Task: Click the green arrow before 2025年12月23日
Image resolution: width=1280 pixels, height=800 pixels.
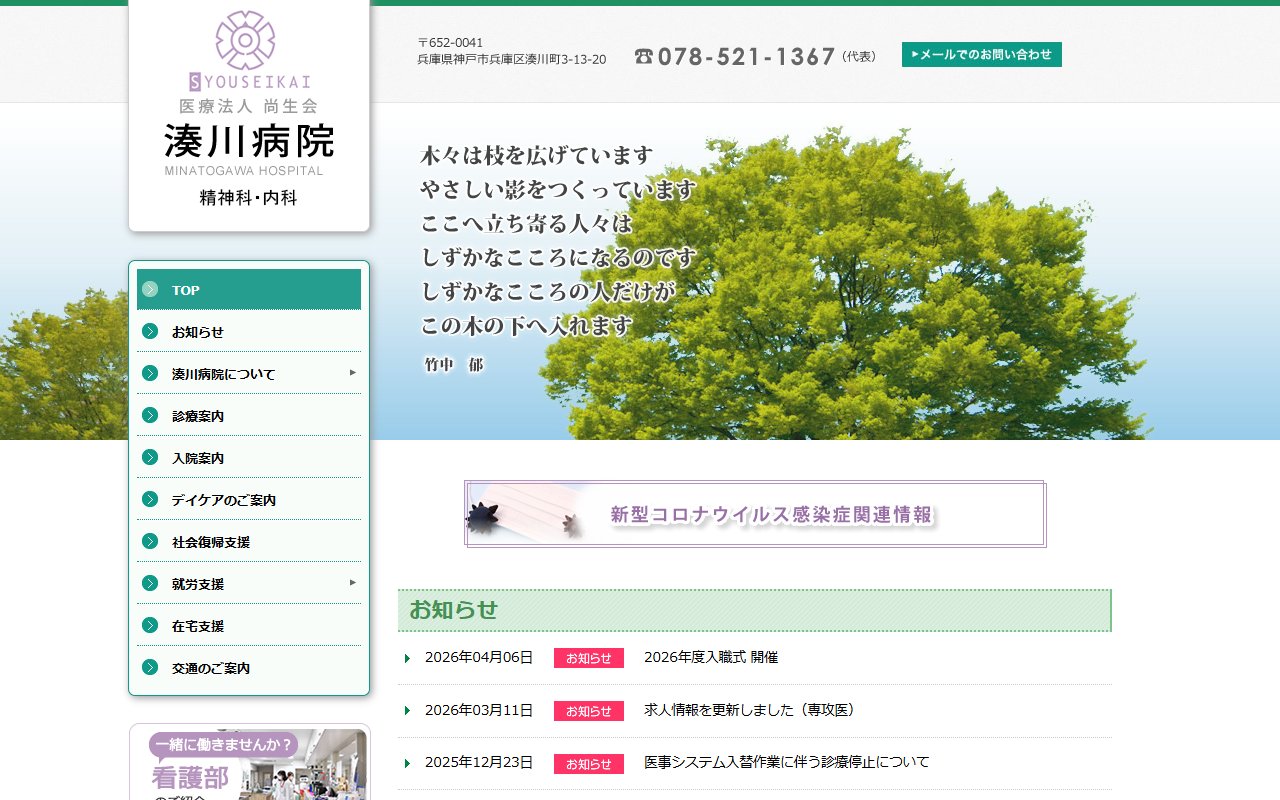Action: [408, 763]
